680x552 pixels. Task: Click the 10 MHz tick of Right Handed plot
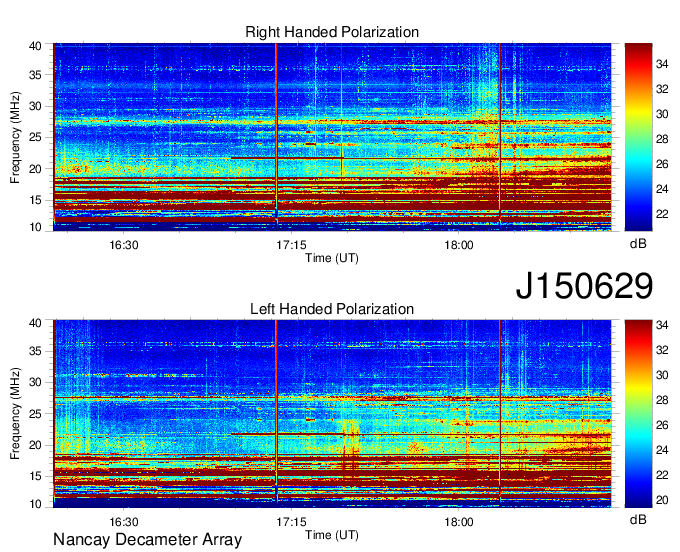click(x=35, y=227)
